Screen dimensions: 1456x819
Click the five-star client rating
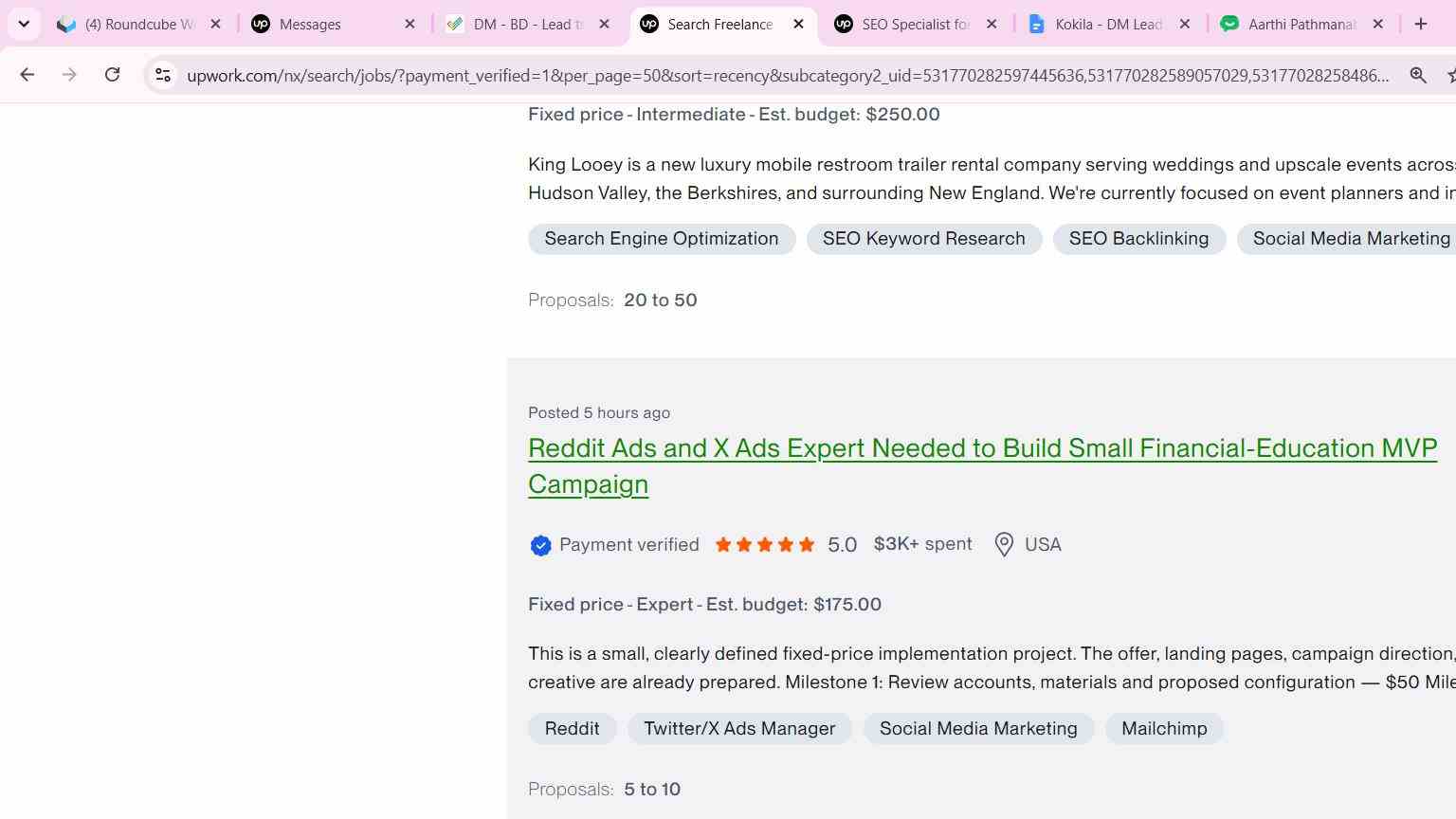click(x=765, y=545)
